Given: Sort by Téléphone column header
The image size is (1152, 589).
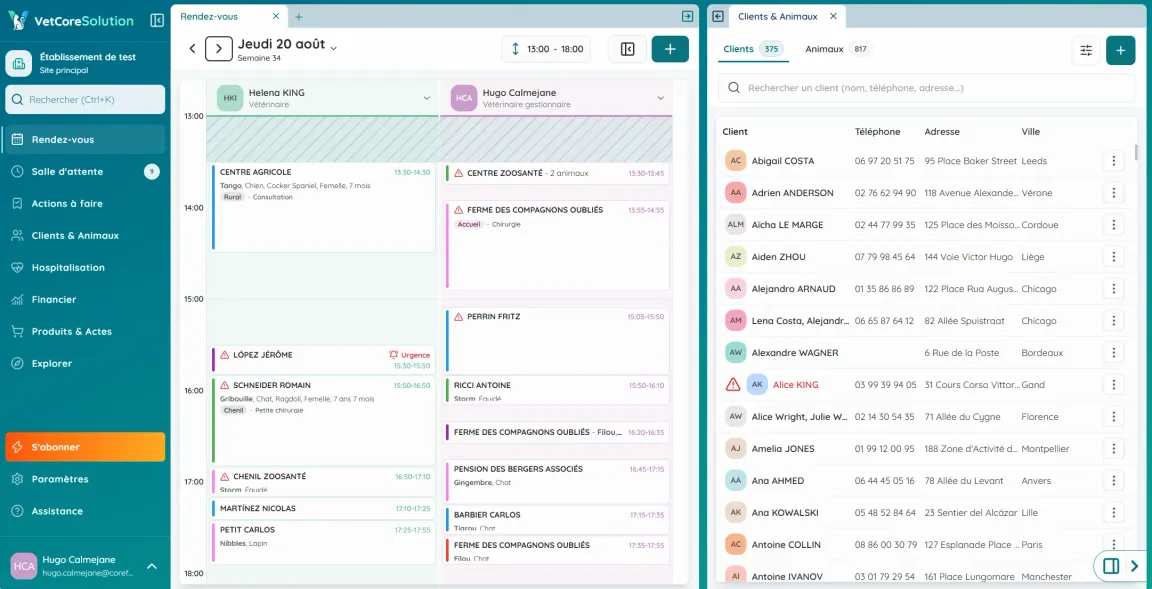Looking at the screenshot, I should (877, 132).
